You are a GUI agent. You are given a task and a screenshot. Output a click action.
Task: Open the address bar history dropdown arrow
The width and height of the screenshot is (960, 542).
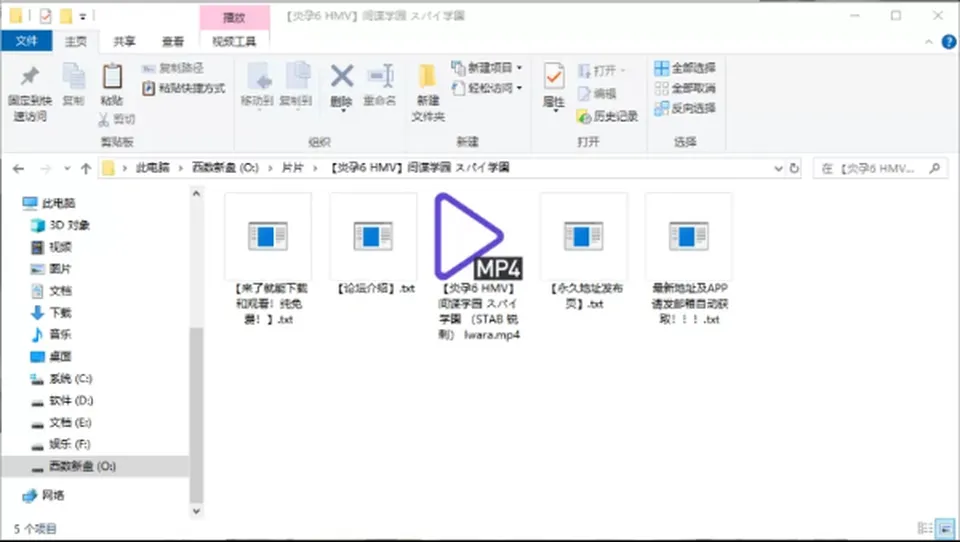778,168
